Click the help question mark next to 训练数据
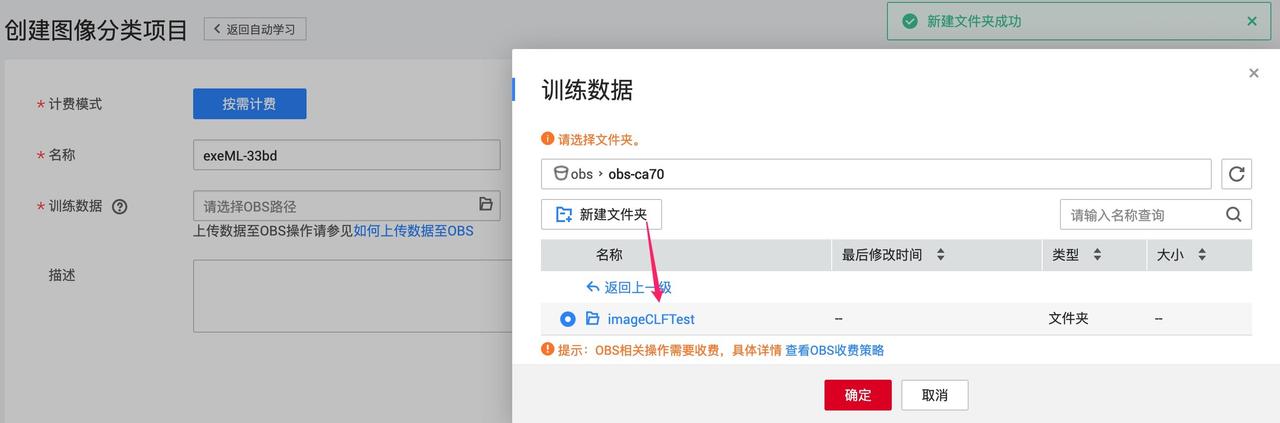The height and width of the screenshot is (423, 1280). coord(120,207)
